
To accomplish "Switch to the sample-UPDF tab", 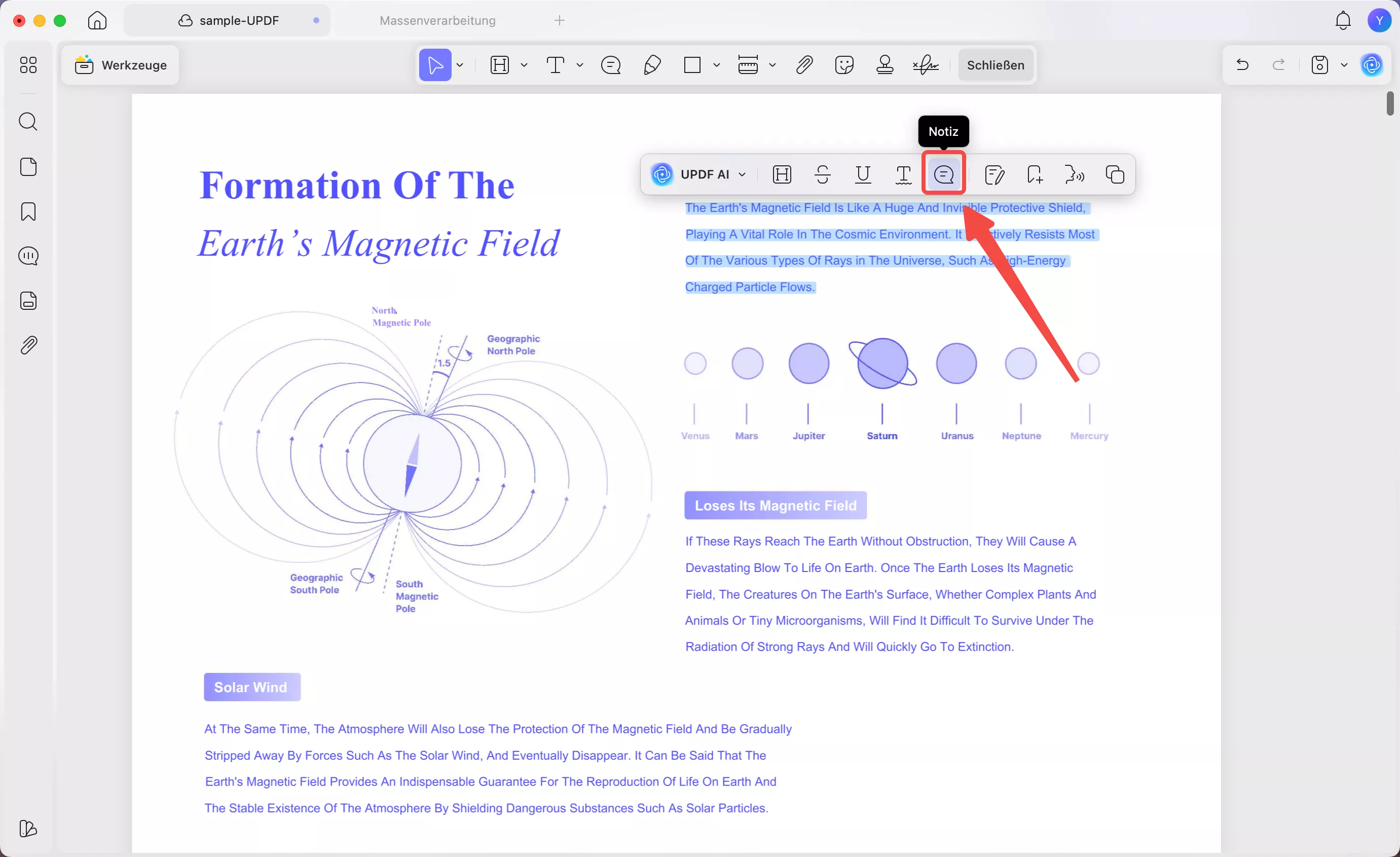I will pos(239,20).
